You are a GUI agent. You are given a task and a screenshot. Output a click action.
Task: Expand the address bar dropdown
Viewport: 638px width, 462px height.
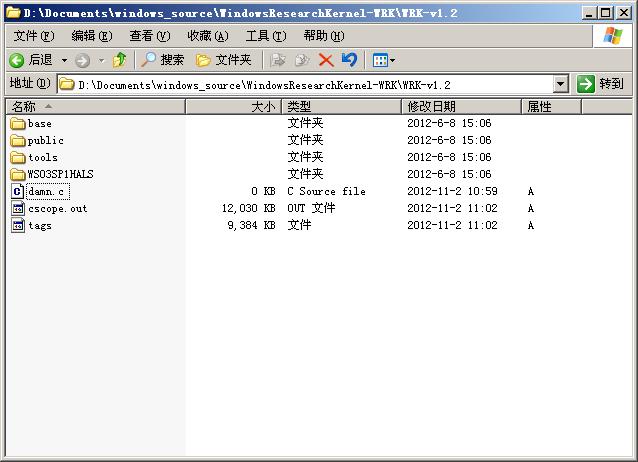(561, 84)
